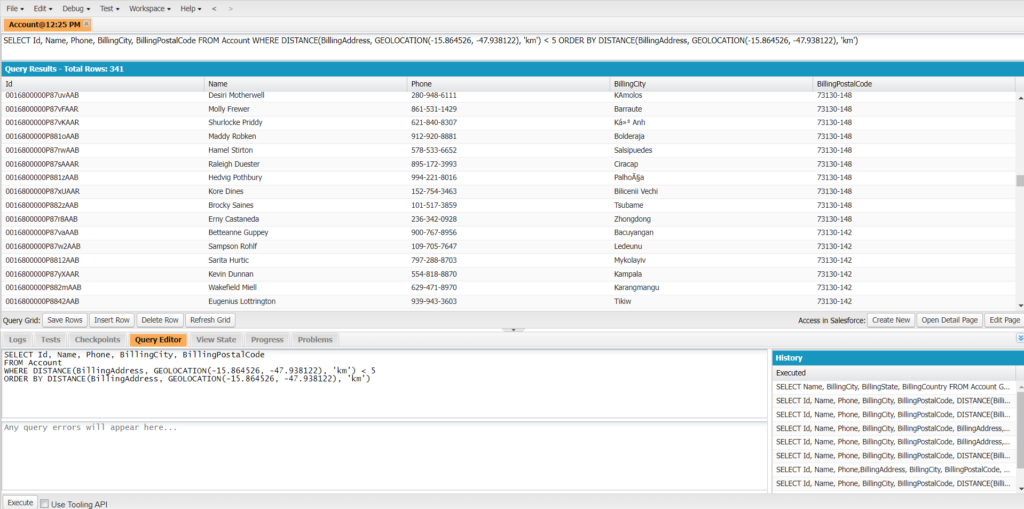Viewport: 1024px width, 509px height.
Task: Click Create New button
Action: click(x=891, y=320)
